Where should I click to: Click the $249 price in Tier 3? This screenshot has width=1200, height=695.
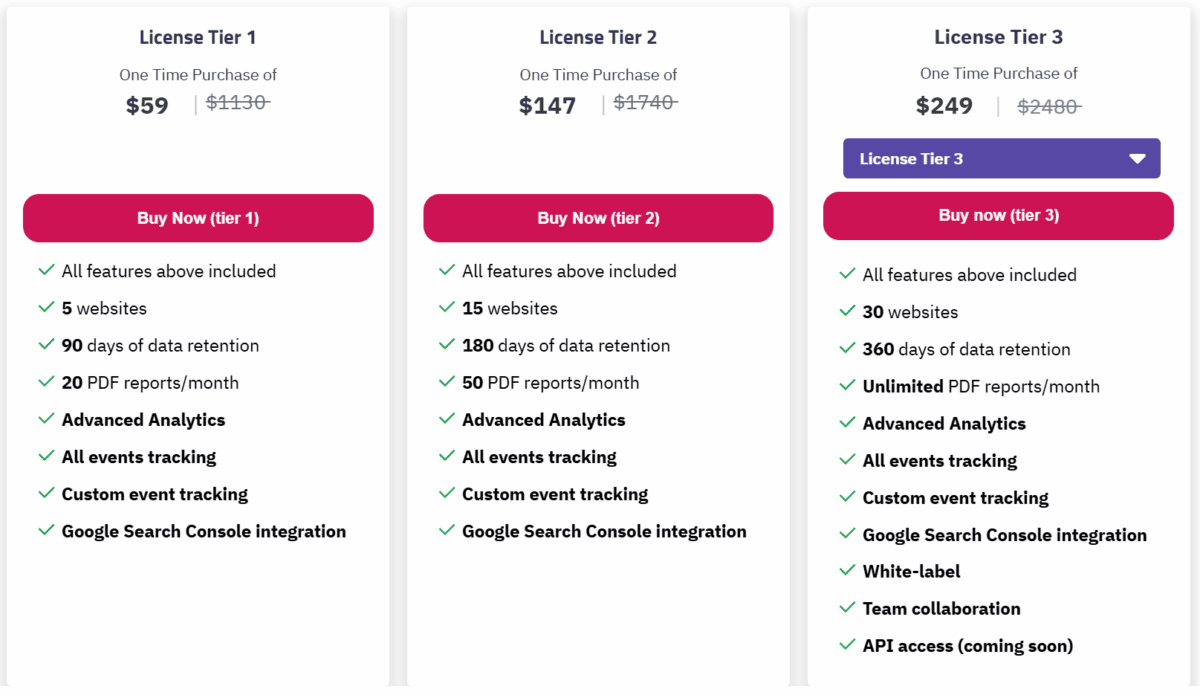[944, 106]
